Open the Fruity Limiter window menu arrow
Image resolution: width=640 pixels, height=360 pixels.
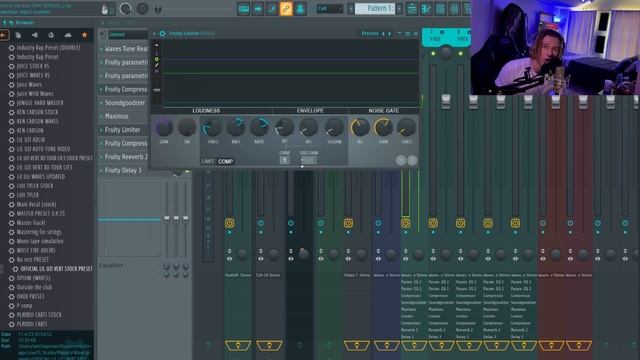tap(155, 33)
